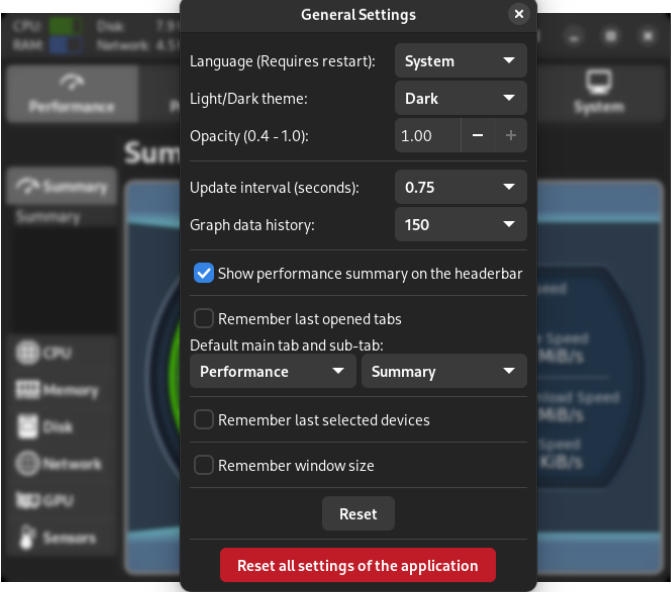The width and height of the screenshot is (671, 592).
Task: Maximize the main window
Action: [x=611, y=37]
